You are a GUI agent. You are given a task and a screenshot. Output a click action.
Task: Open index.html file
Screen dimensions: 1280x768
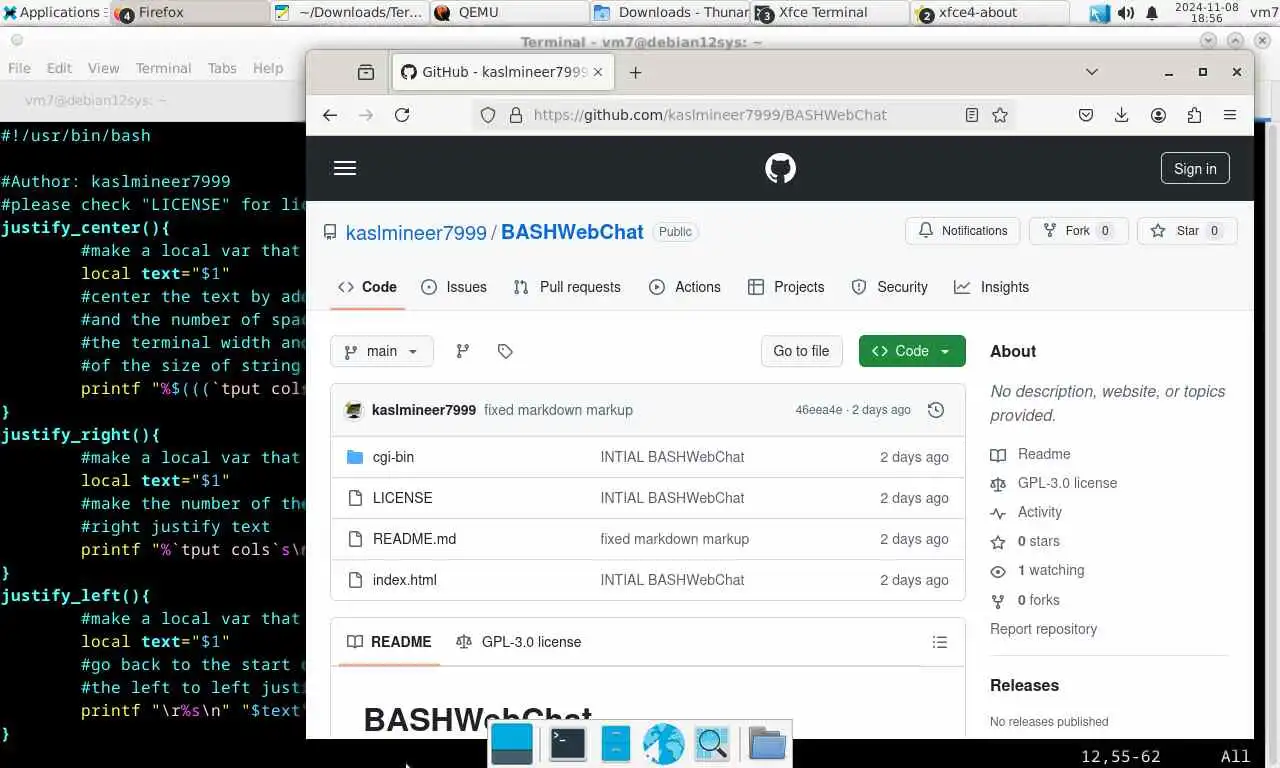[404, 580]
